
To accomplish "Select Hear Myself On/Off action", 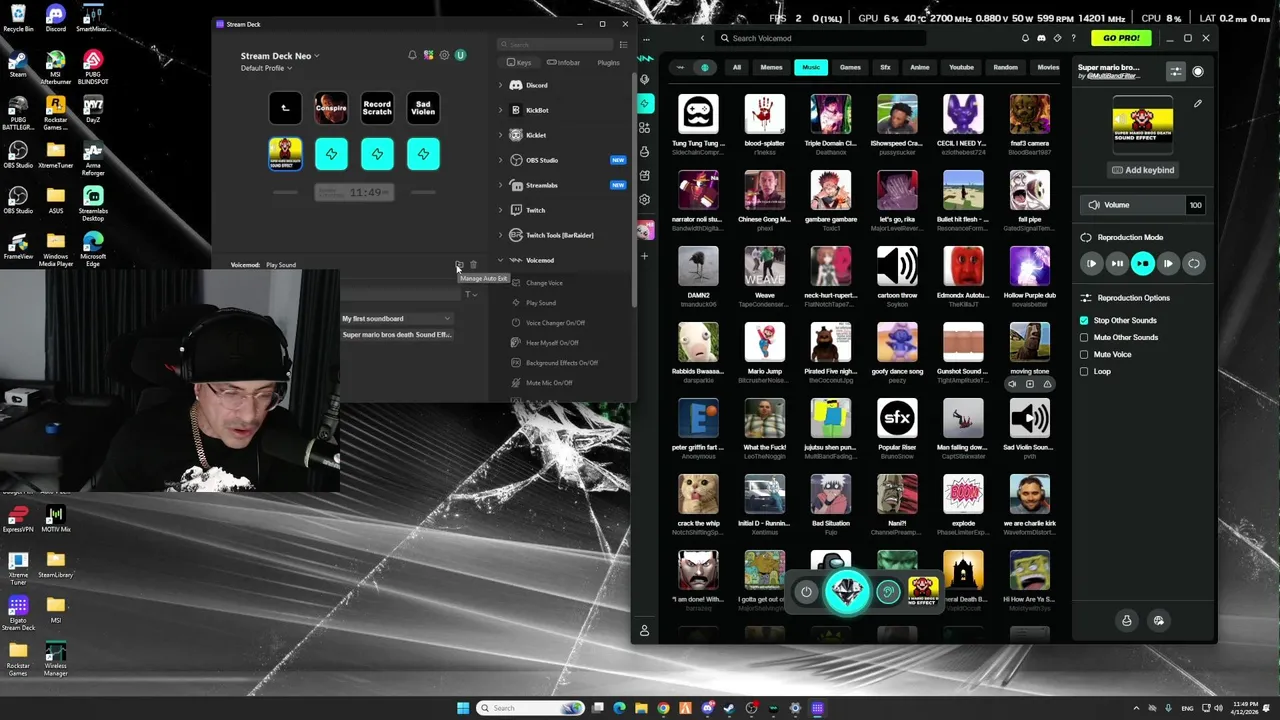I will click(x=552, y=343).
